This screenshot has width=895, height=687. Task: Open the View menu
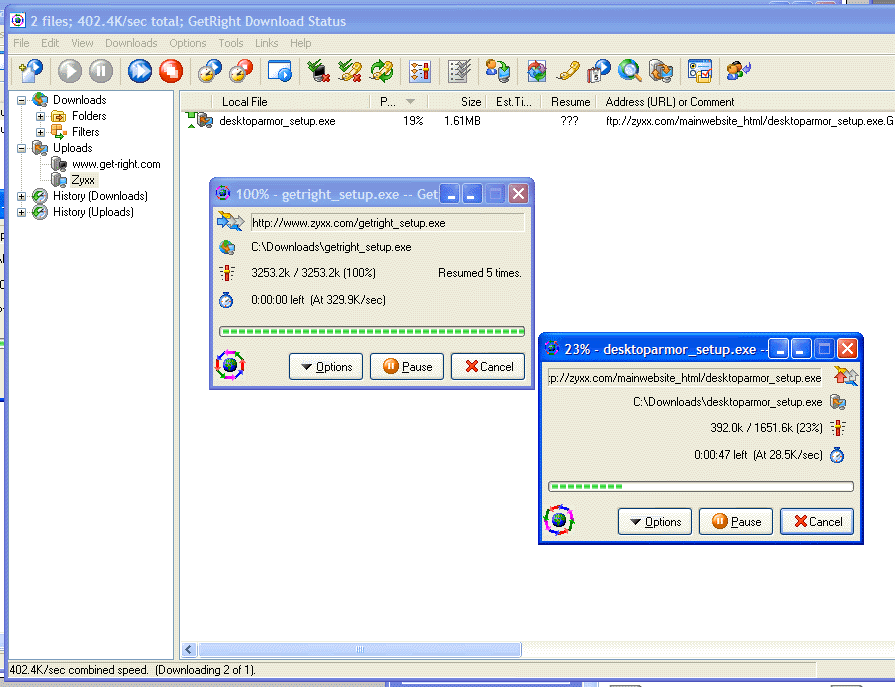[x=82, y=43]
